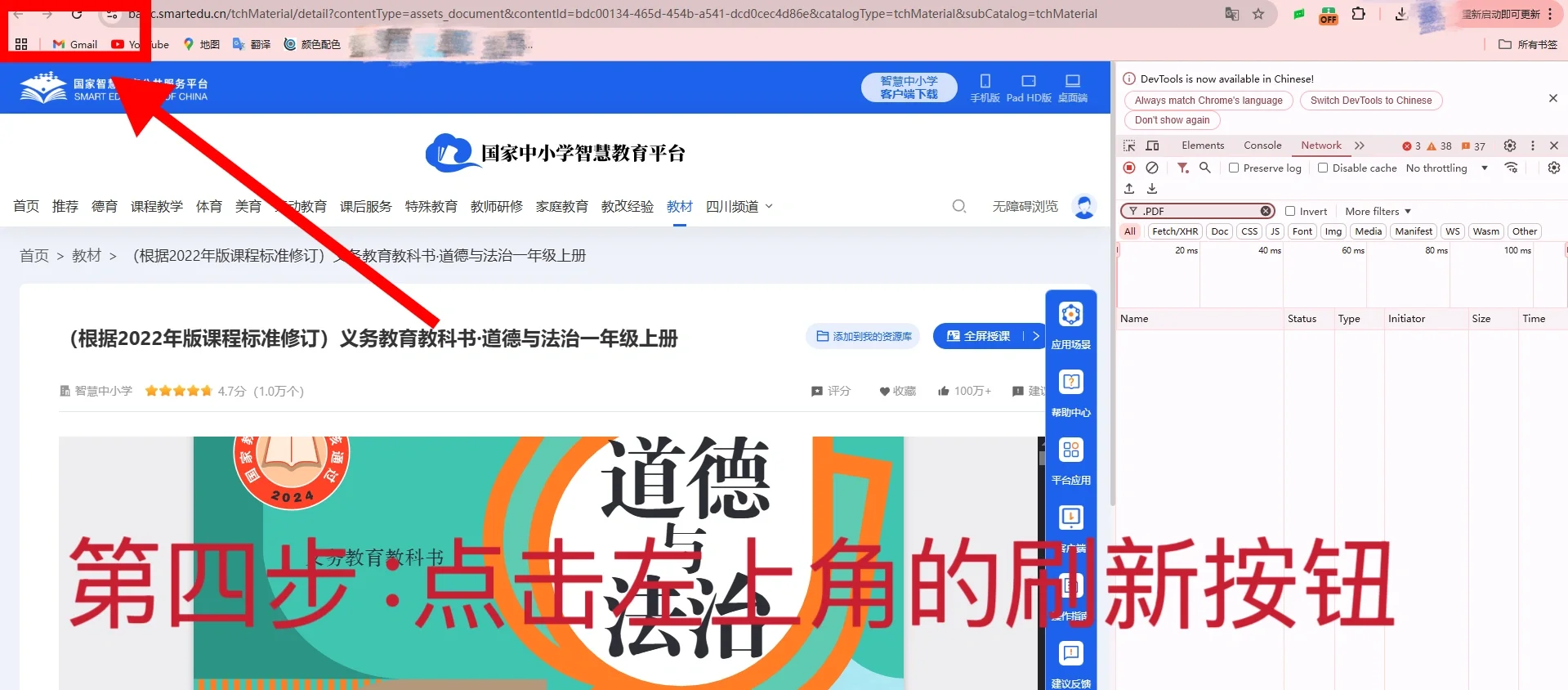This screenshot has width=1568, height=690.
Task: Toggle the network filter funnel icon
Action: point(1182,168)
